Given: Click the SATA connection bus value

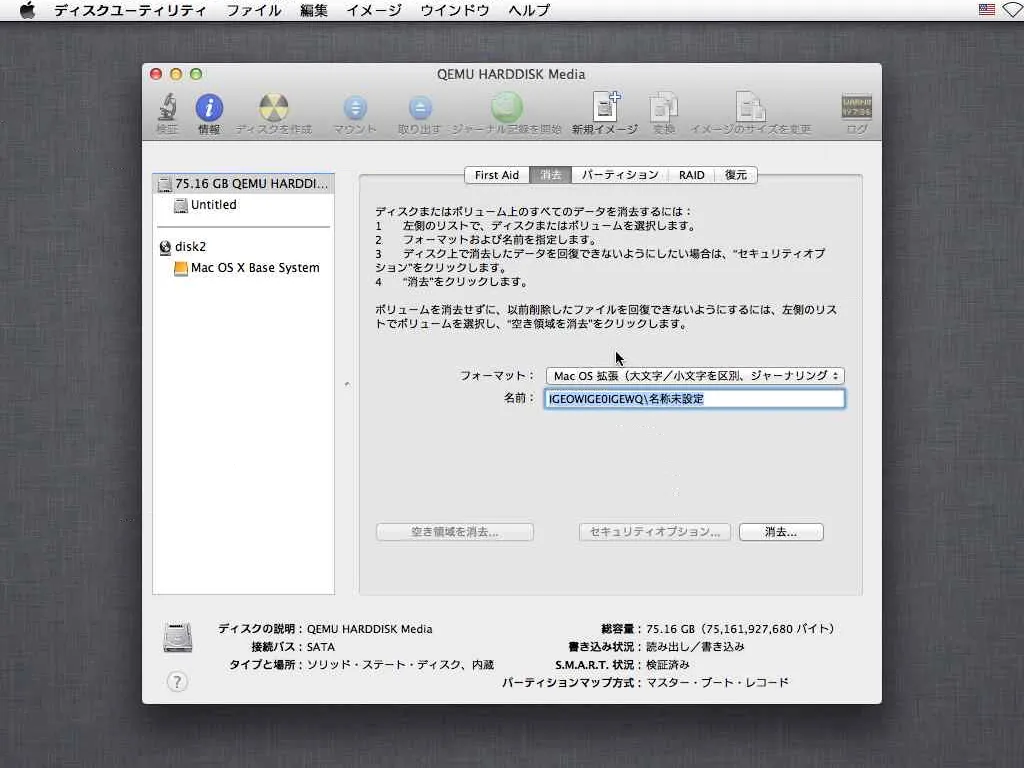Looking at the screenshot, I should pyautogui.click(x=321, y=647).
